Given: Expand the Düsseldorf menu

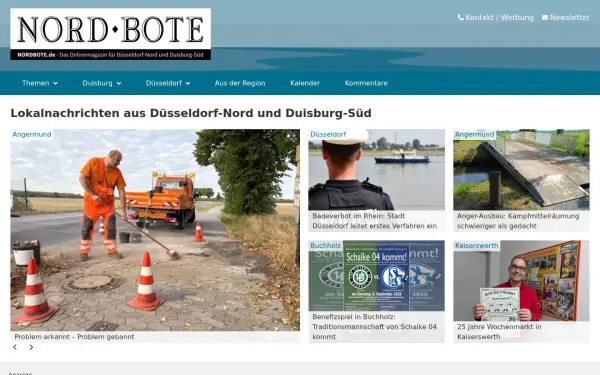Looking at the screenshot, I should tap(168, 83).
